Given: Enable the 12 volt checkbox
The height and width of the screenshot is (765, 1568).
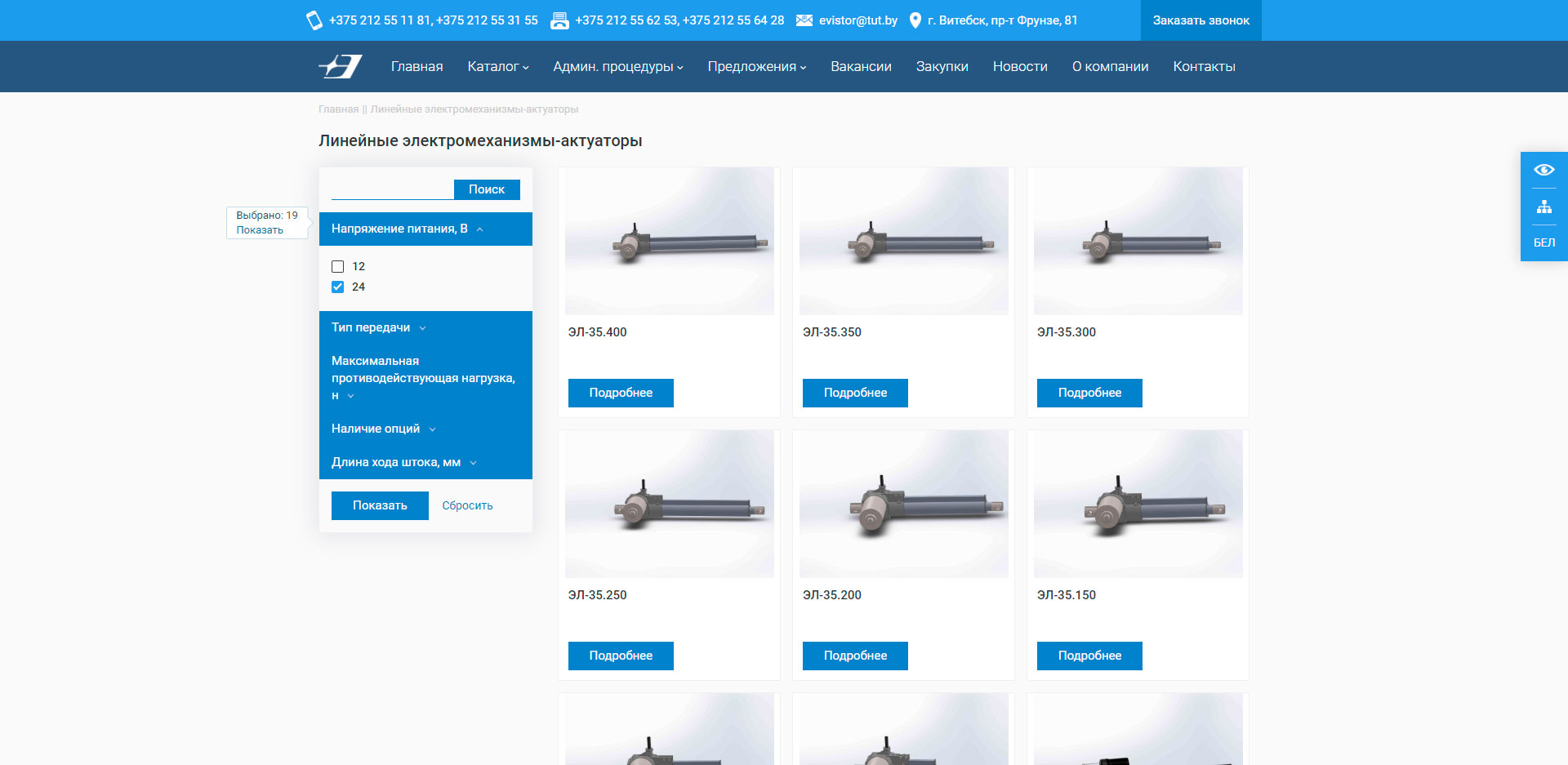Looking at the screenshot, I should pyautogui.click(x=338, y=266).
